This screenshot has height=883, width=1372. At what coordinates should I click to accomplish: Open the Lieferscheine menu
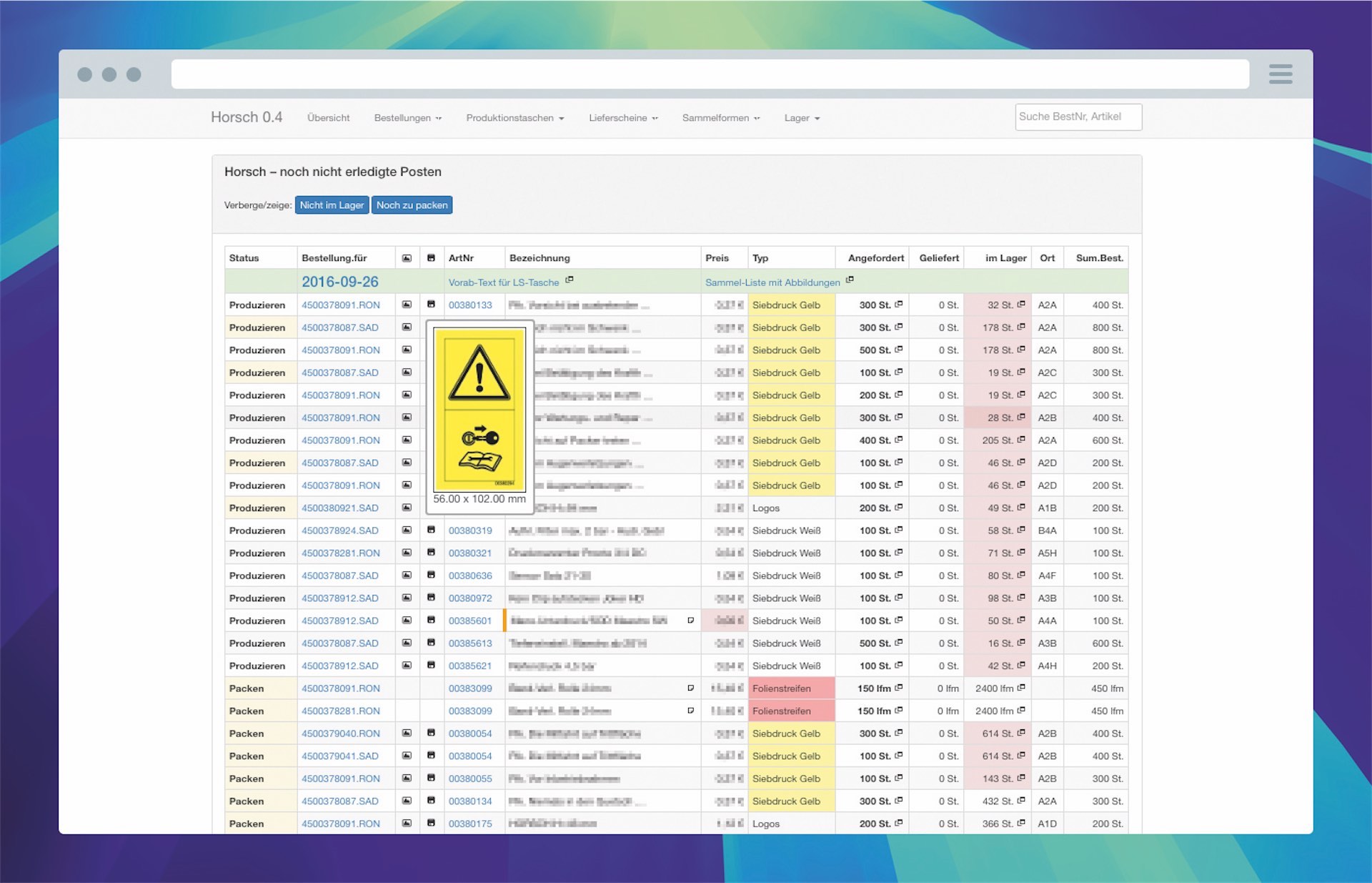622,118
